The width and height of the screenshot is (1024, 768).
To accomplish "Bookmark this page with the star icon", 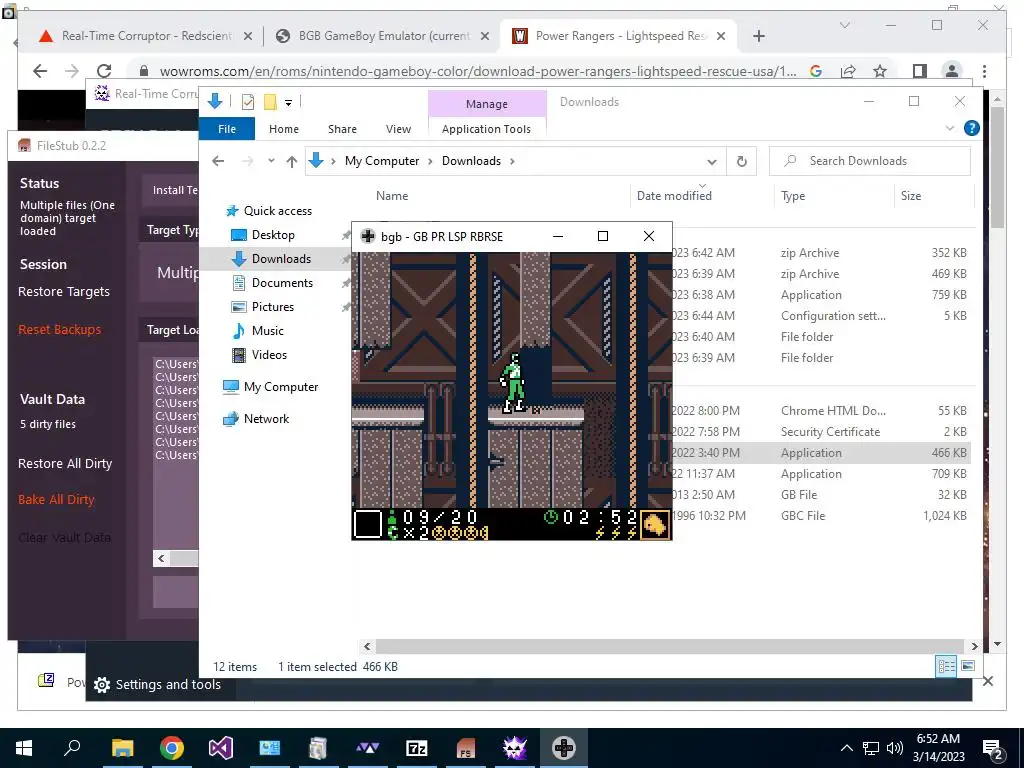I will click(x=880, y=71).
